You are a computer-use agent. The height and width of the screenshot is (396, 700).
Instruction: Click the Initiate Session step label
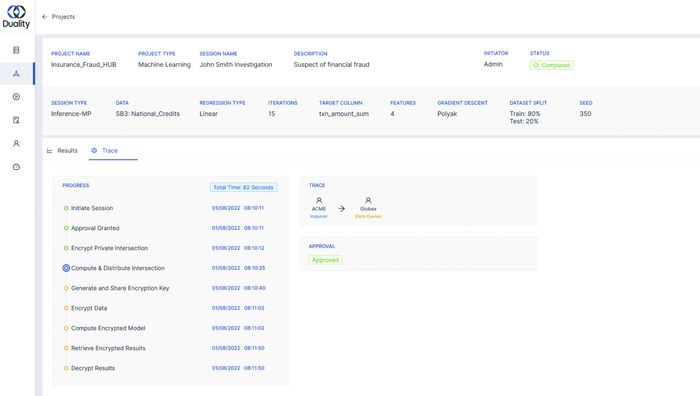pyautogui.click(x=92, y=208)
